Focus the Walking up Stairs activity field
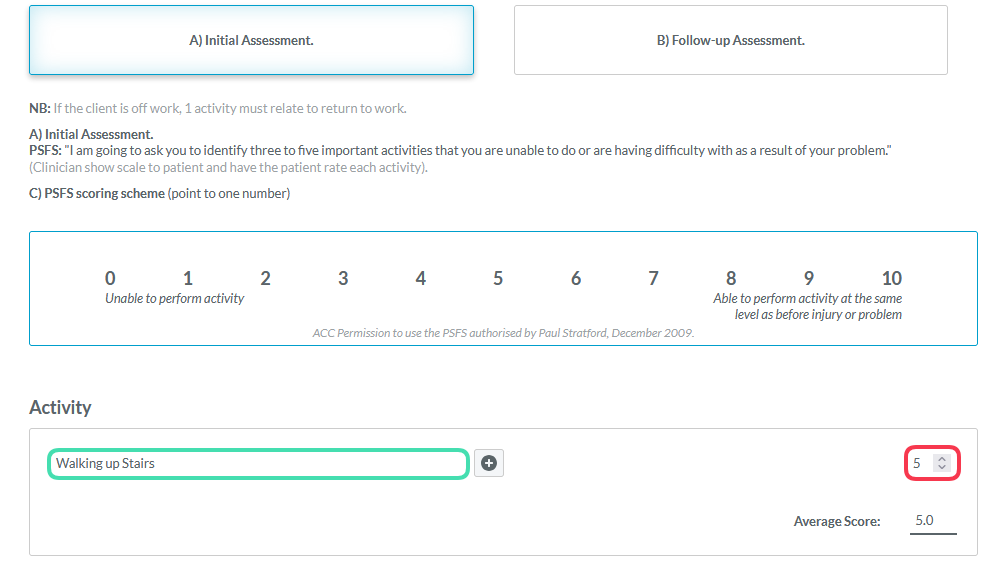This screenshot has height=570, width=989. point(259,463)
